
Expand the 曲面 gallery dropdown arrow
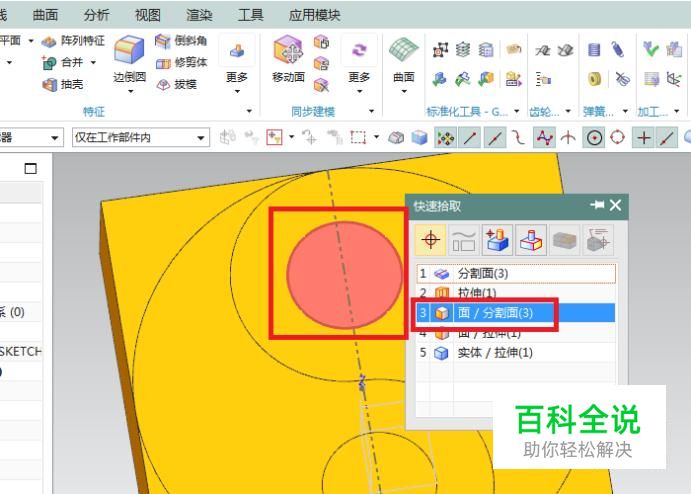(x=404, y=92)
